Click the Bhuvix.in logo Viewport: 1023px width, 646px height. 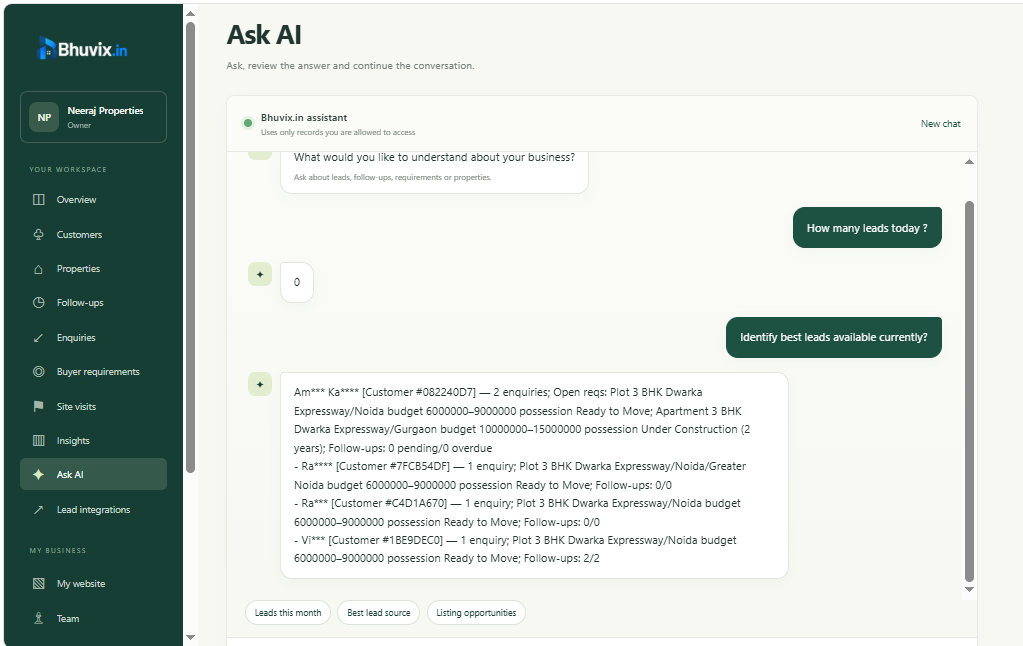[x=82, y=48]
